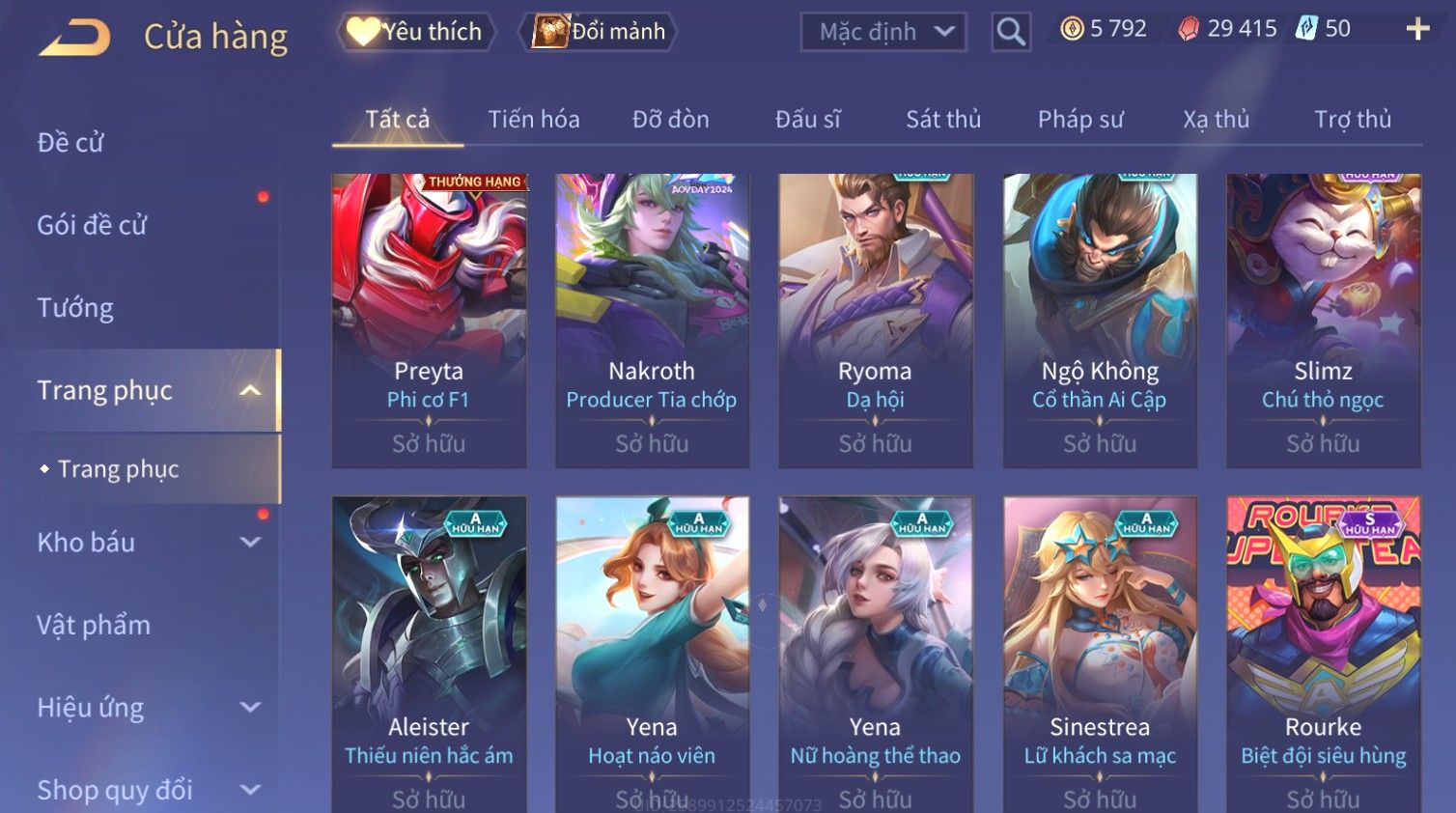
Task: Tap the gold coin balance icon
Action: (1072, 29)
